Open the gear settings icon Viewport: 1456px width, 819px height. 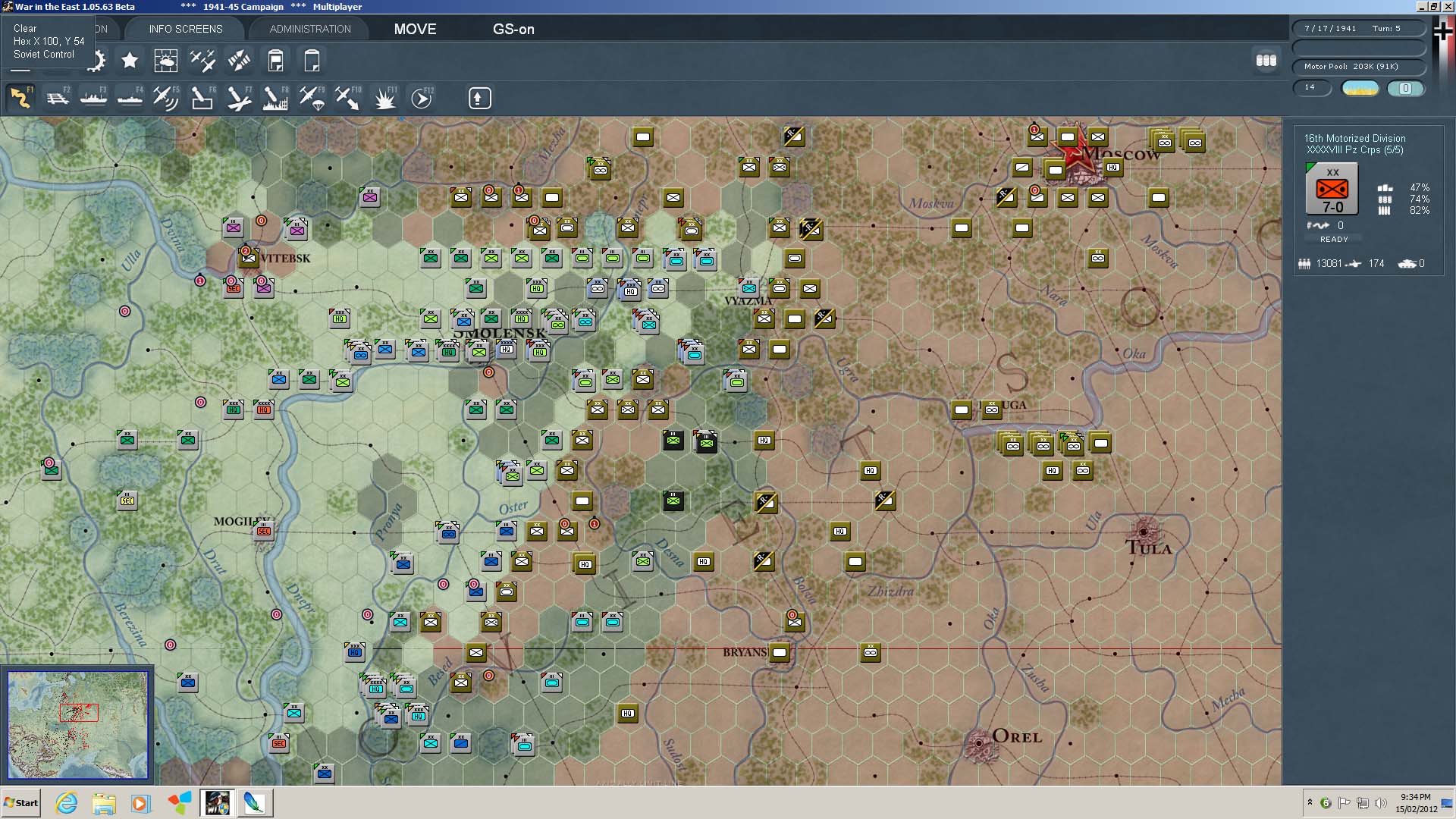(97, 60)
